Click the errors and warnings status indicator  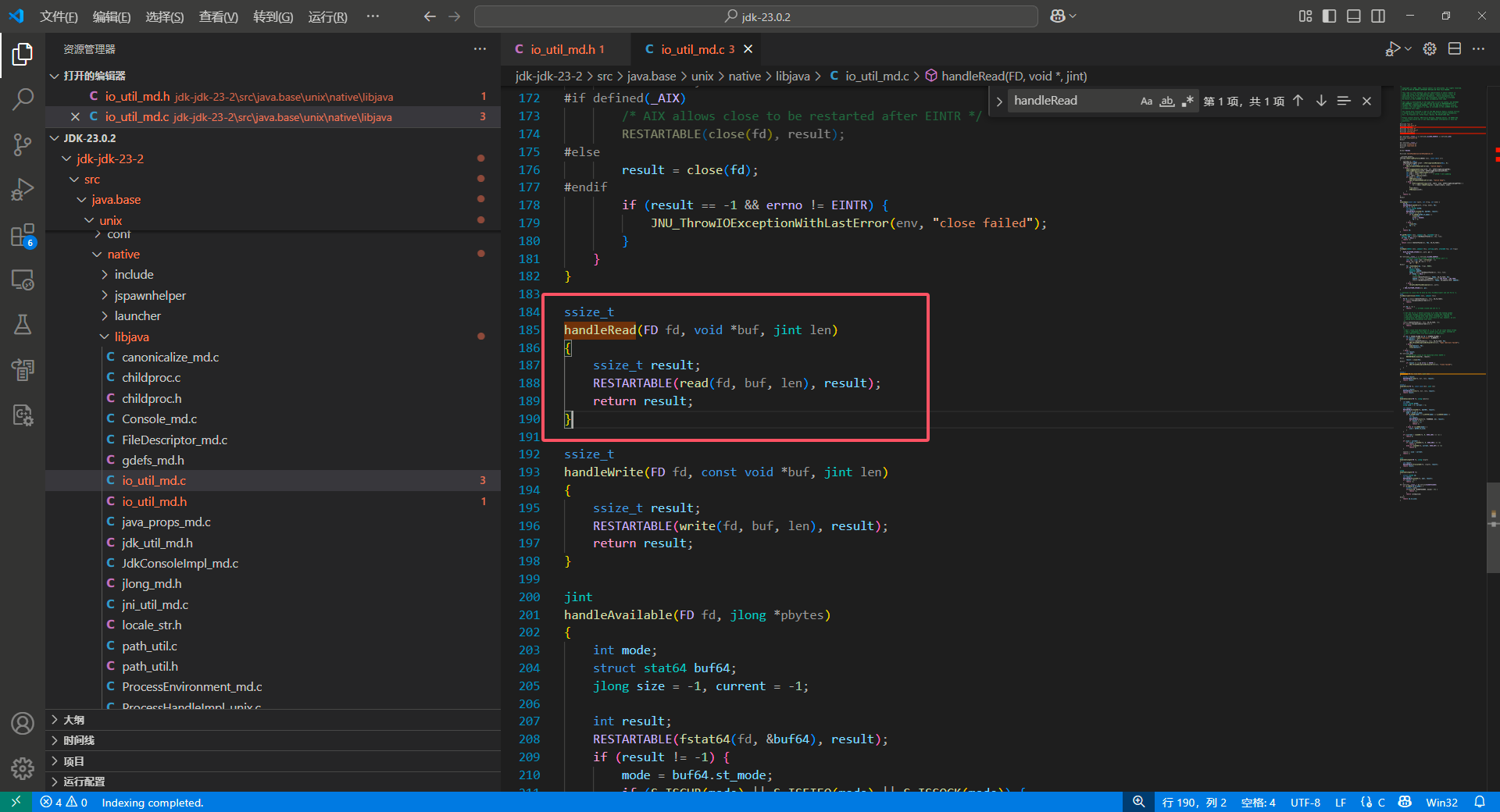(64, 802)
